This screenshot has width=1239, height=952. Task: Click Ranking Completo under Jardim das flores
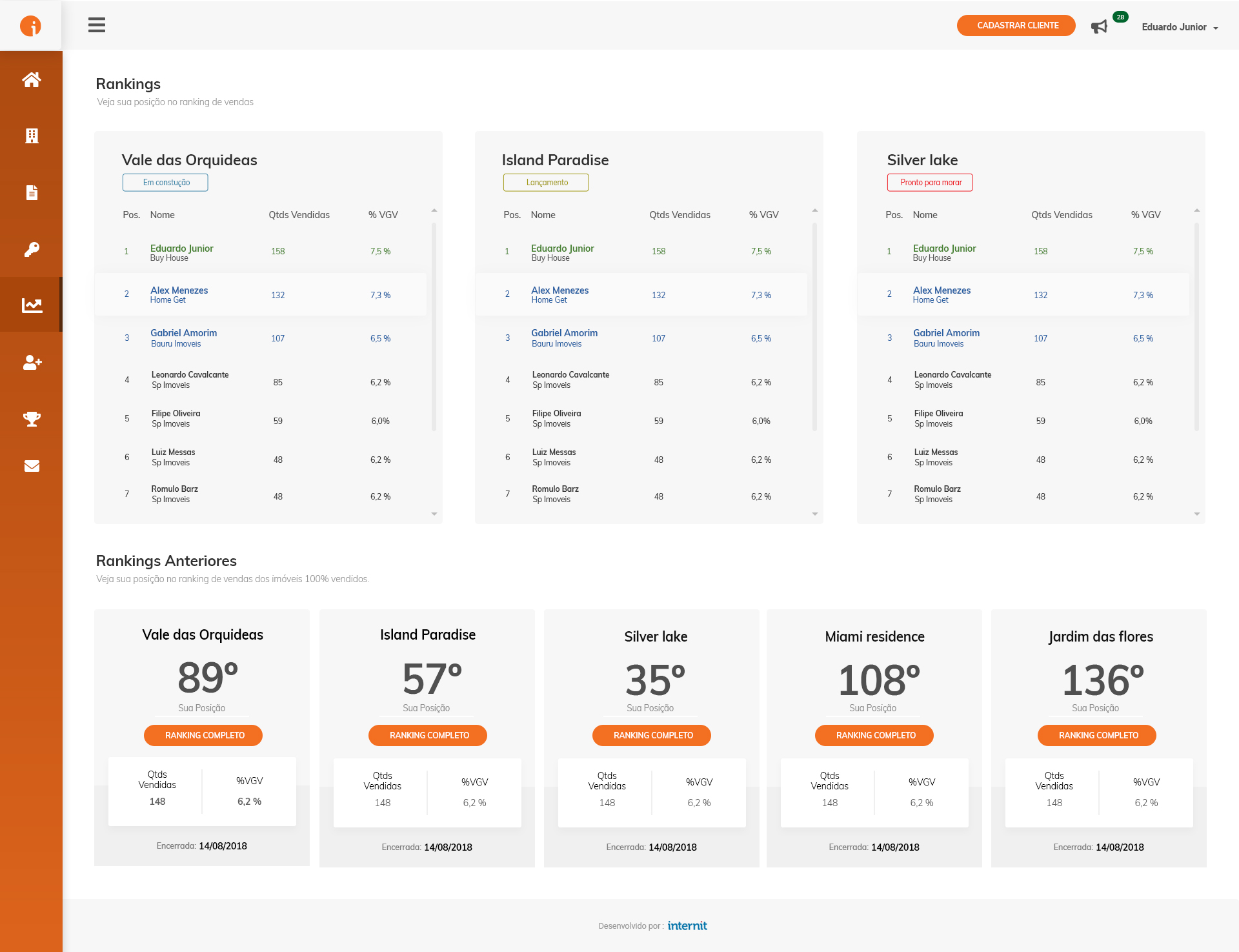pyautogui.click(x=1098, y=735)
